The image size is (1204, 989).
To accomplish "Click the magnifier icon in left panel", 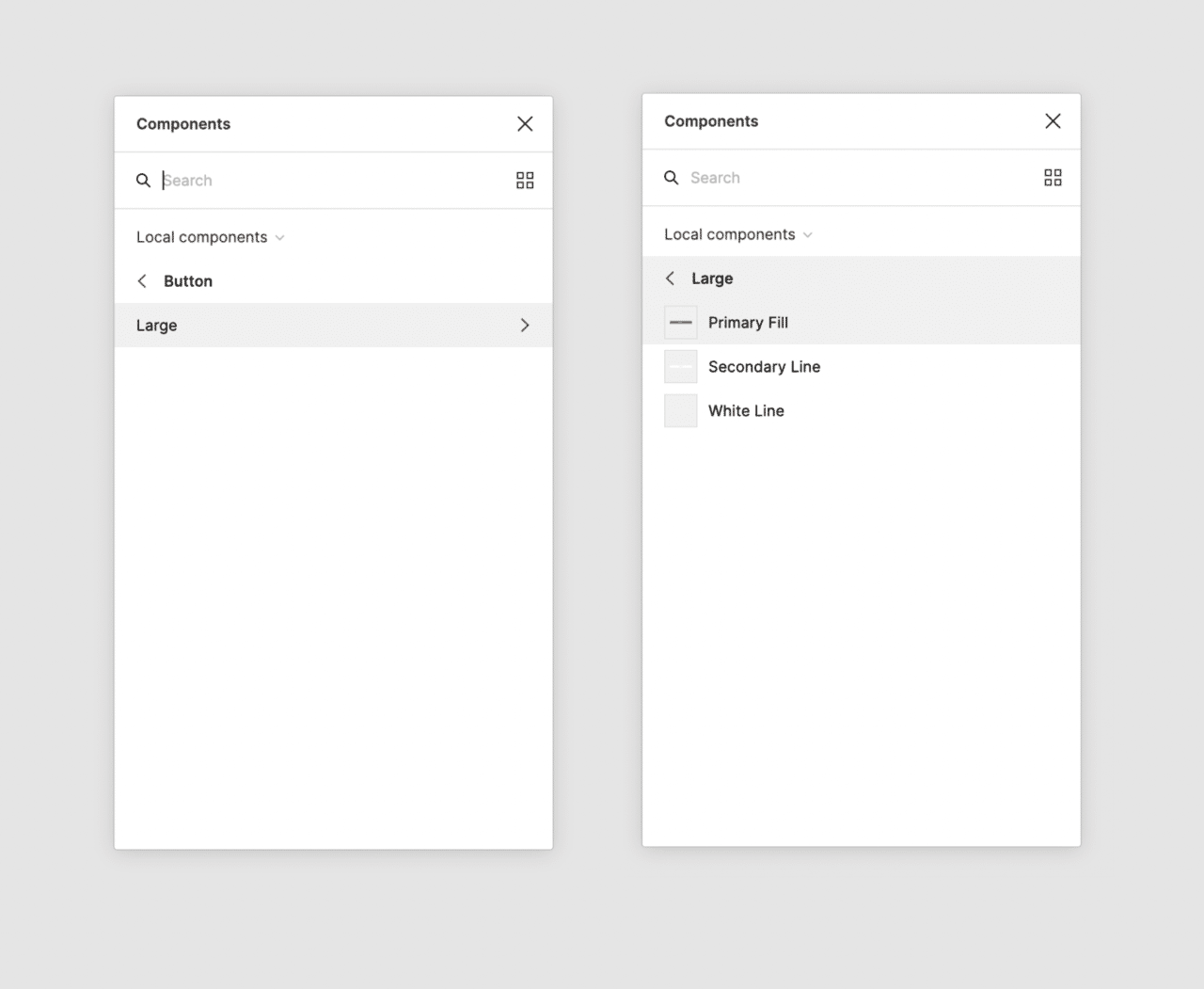I will pos(143,181).
